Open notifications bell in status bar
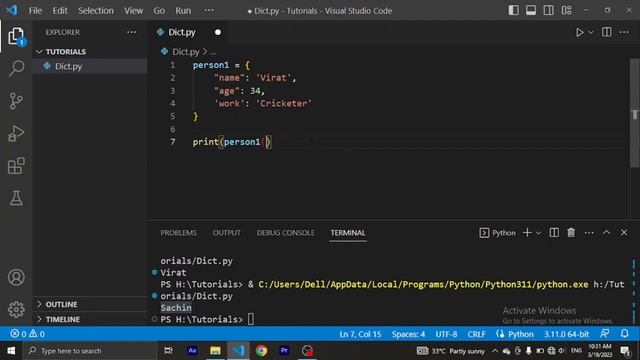Screen dimensions: 640x360 pos(624,333)
